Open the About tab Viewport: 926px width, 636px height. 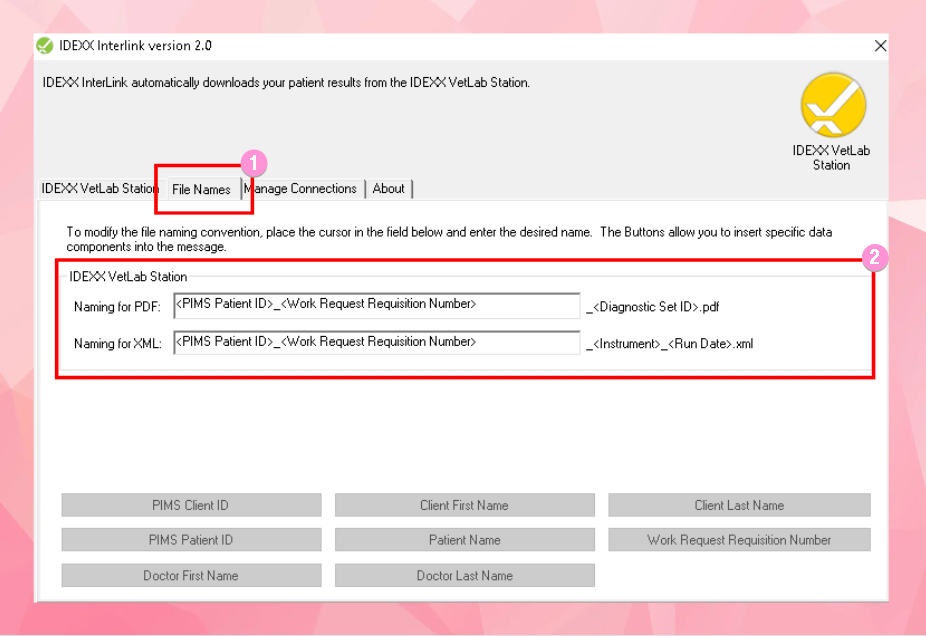point(389,188)
